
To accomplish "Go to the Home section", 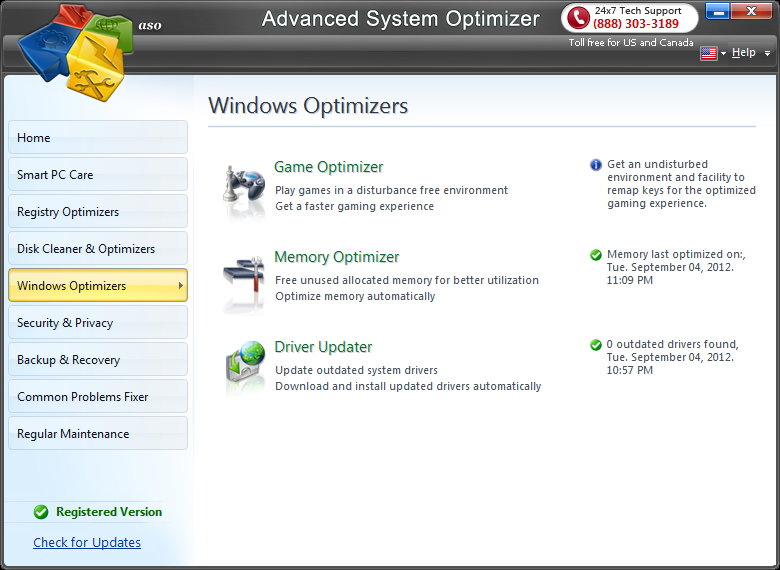I will tap(98, 137).
